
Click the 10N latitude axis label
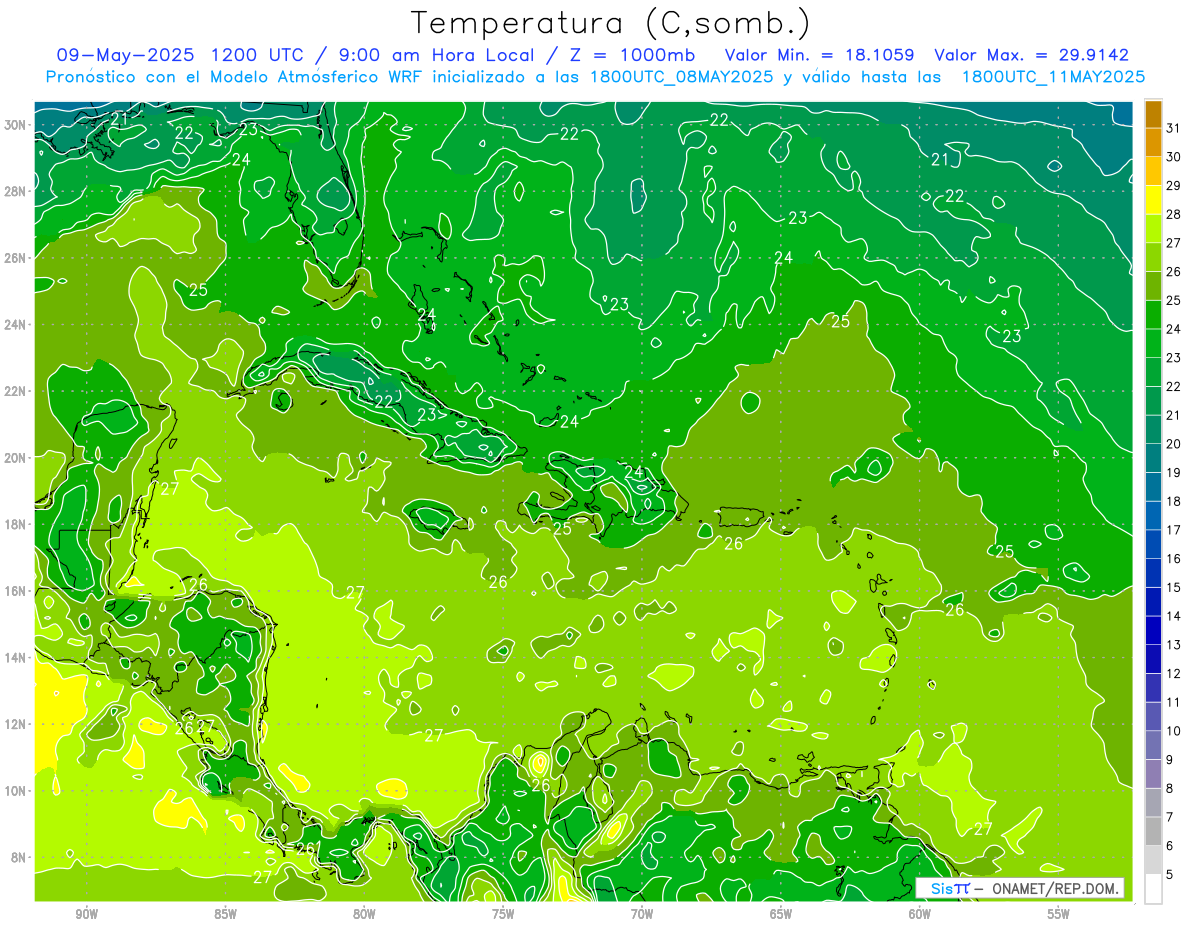tap(16, 791)
